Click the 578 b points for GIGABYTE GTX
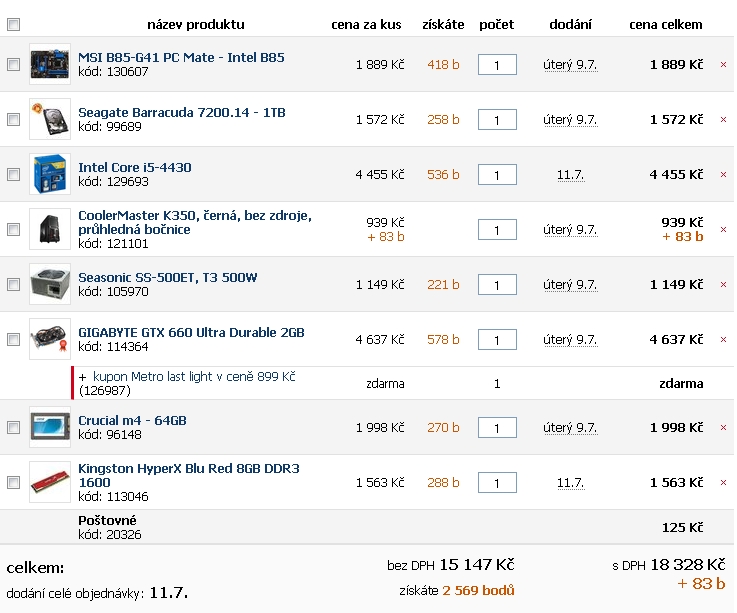737x613 pixels. click(443, 340)
